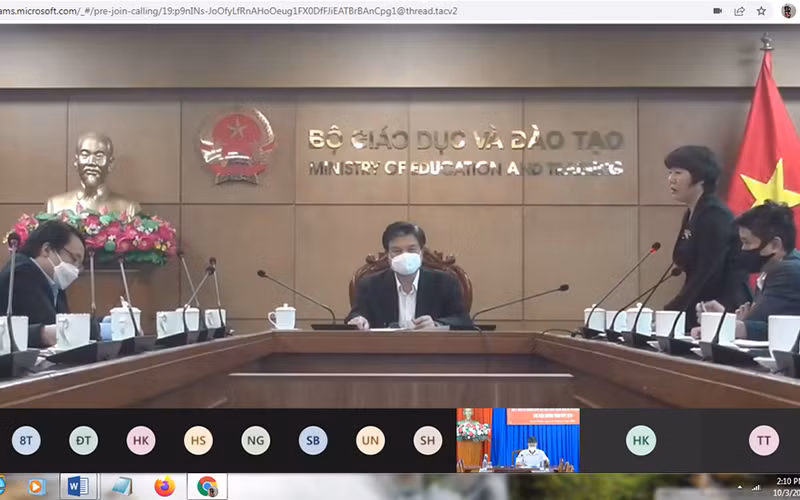
Task: Select participant avatar HS
Action: 198,440
